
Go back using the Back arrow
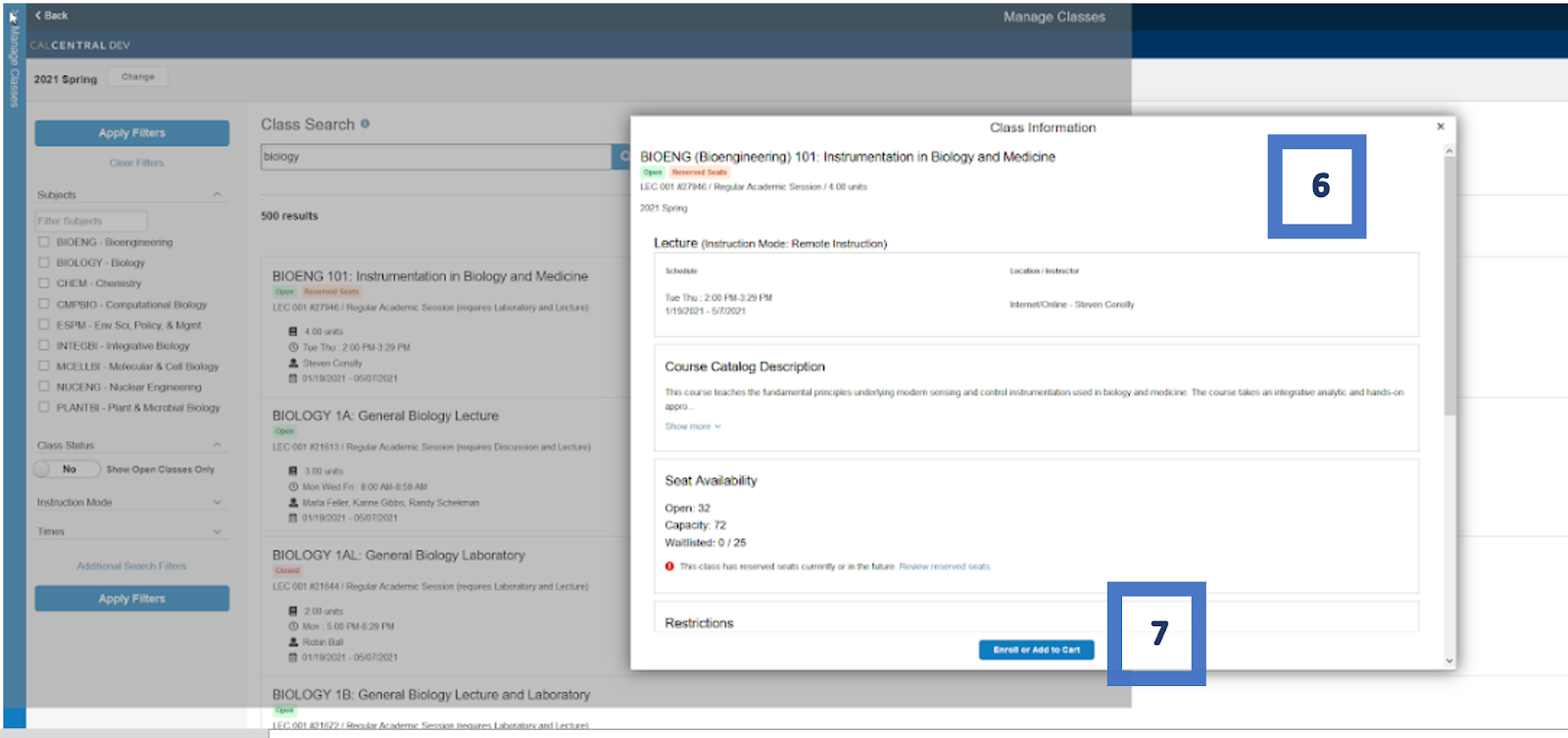click(x=51, y=16)
